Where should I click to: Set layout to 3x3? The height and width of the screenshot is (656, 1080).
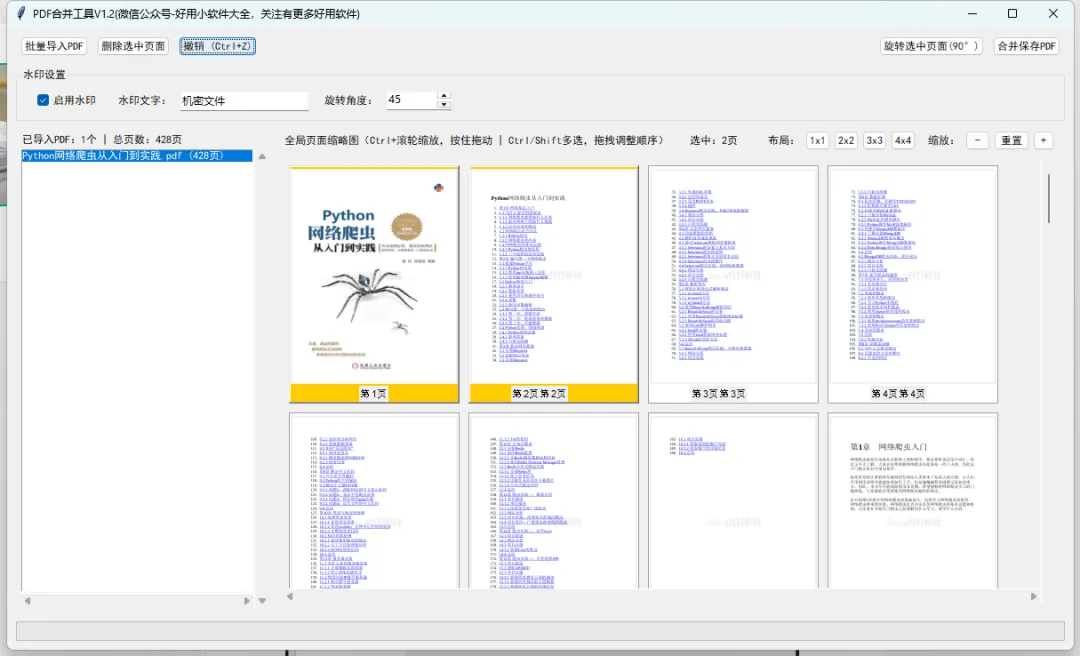pyautogui.click(x=874, y=141)
